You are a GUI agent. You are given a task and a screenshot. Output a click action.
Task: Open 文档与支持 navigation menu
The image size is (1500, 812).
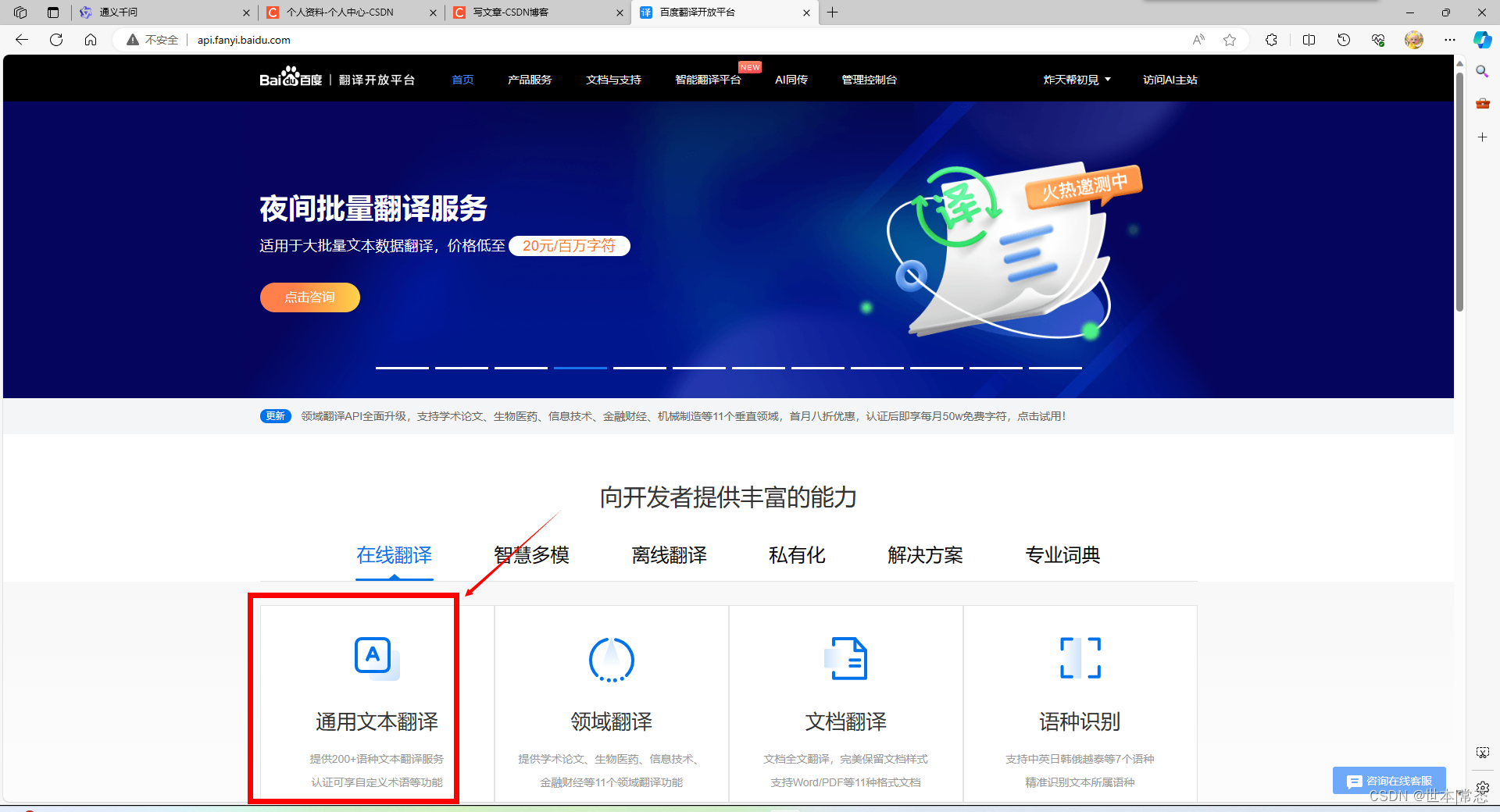[613, 80]
